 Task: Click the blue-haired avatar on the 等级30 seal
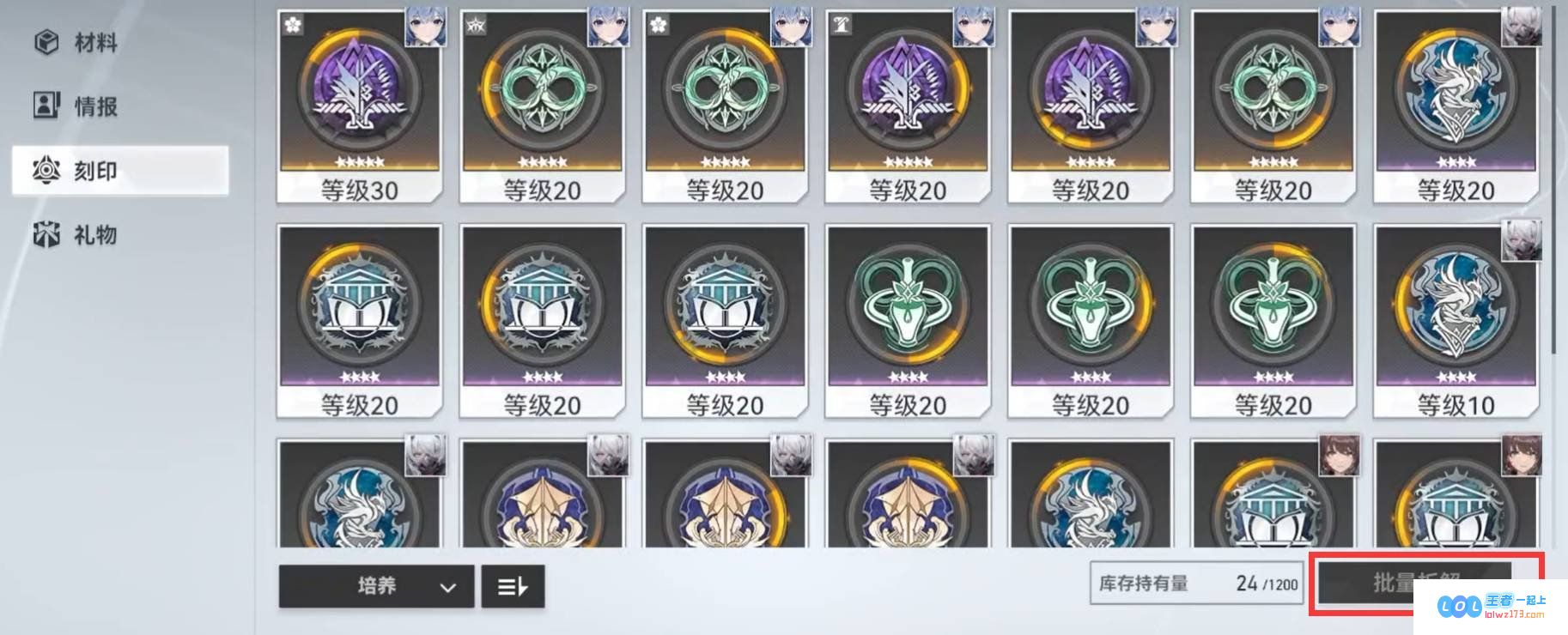[x=425, y=26]
